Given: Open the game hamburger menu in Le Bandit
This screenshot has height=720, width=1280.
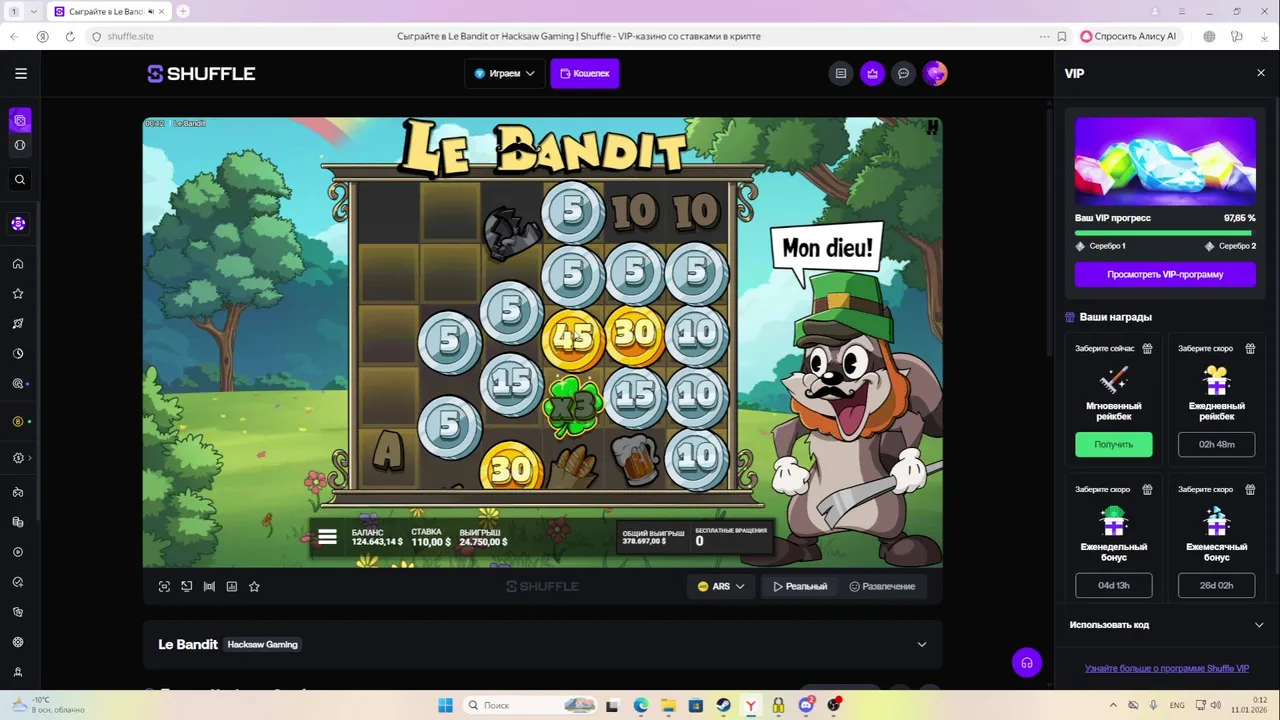Looking at the screenshot, I should [327, 537].
